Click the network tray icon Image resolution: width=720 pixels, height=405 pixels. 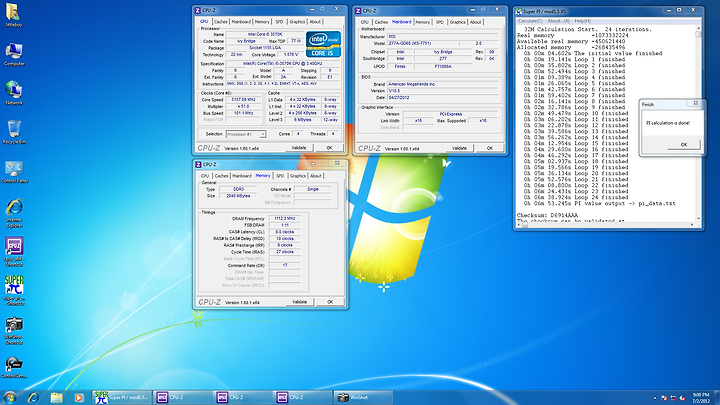point(673,398)
